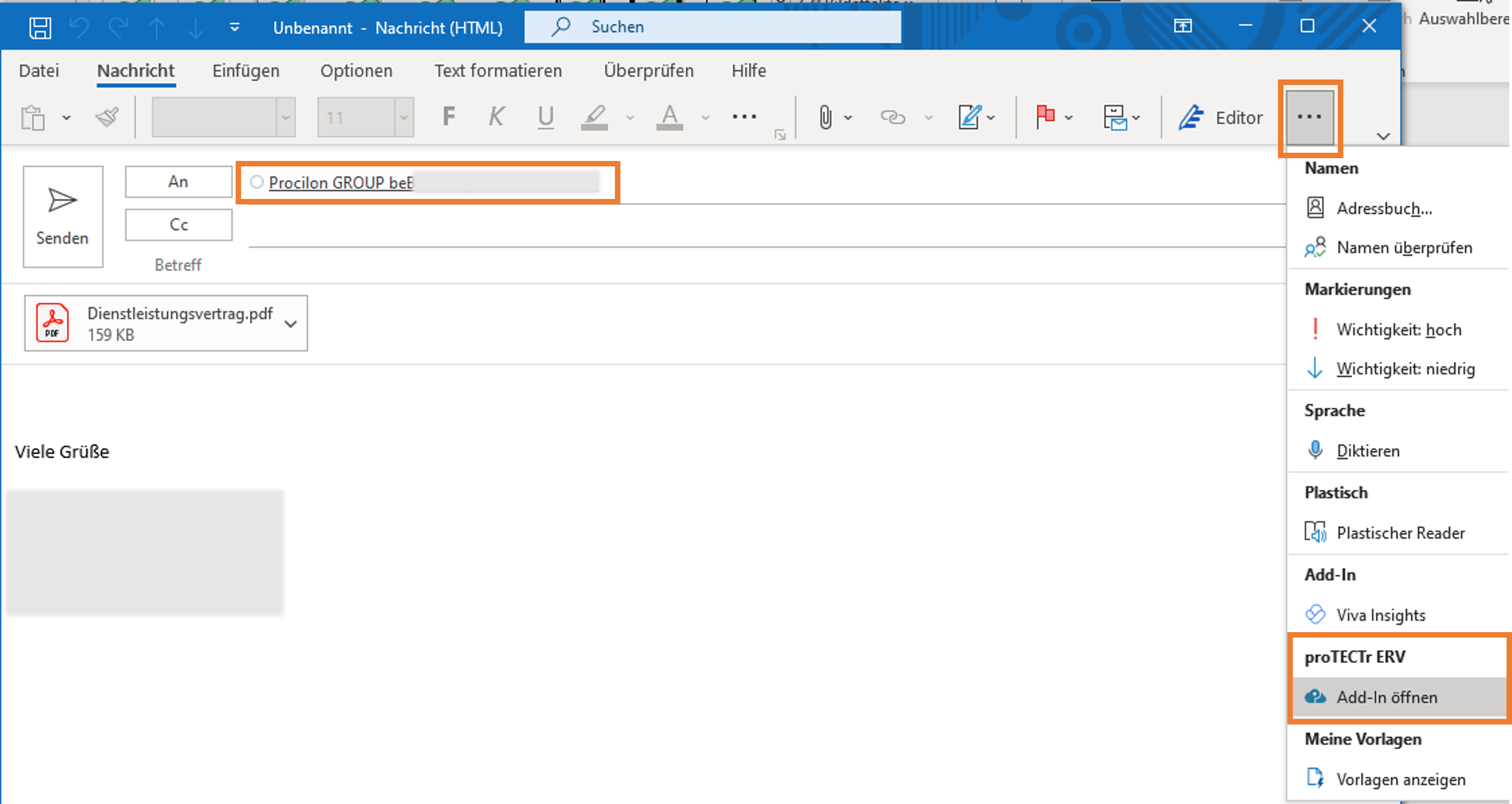Toggle bold formatting F button
This screenshot has width=1512, height=804.
click(x=449, y=117)
